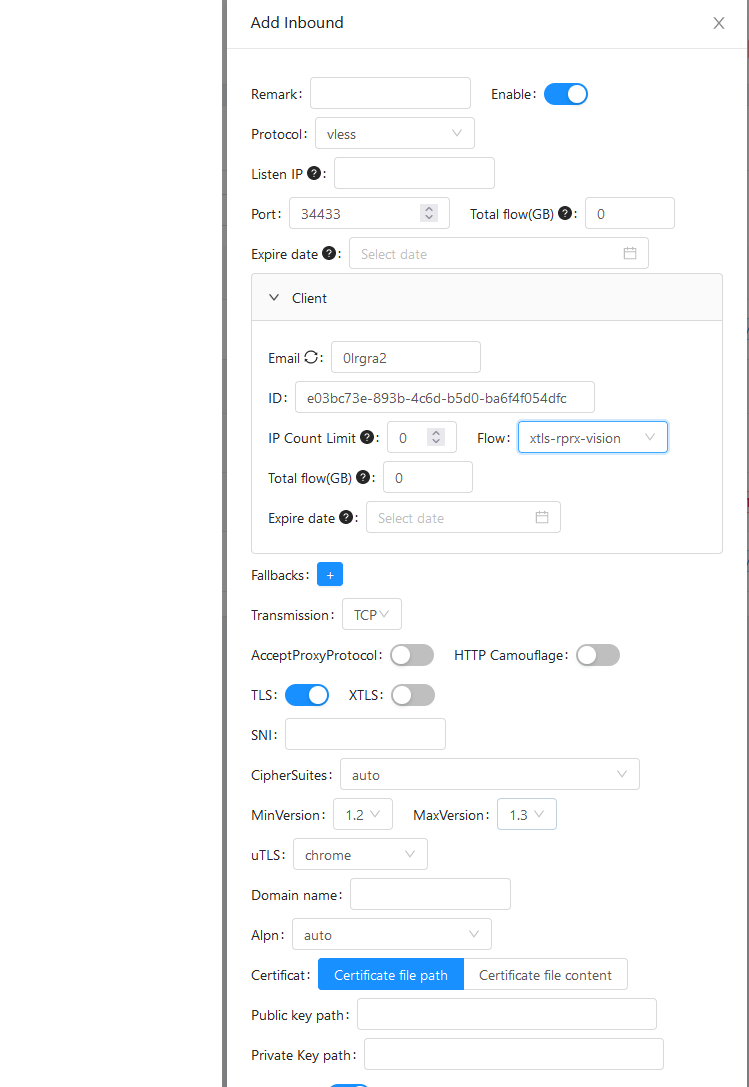Click the Fallbacks plus button
Viewport: 749px width, 1087px height.
pos(330,575)
